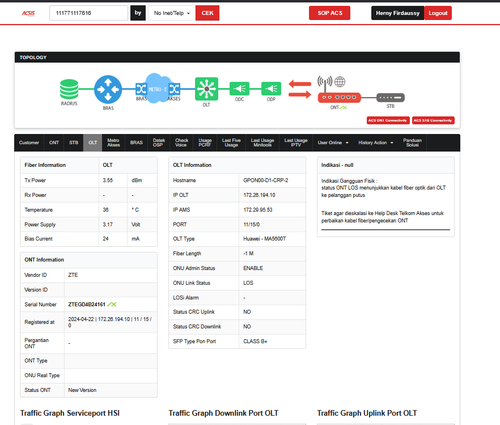Switch to the ONT tab
500x425 pixels.
(x=54, y=143)
